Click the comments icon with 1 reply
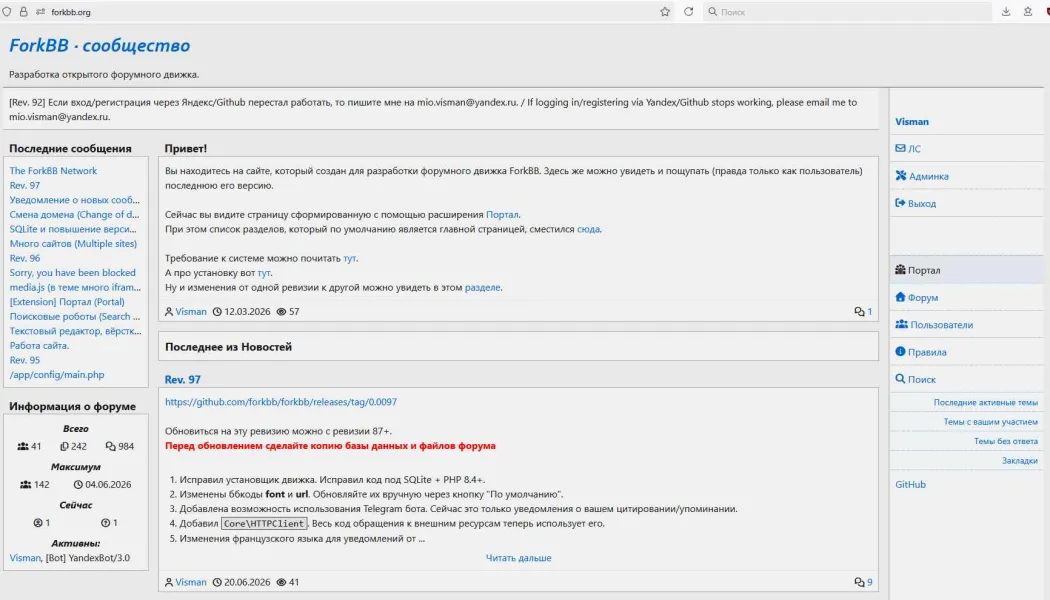 pos(859,311)
